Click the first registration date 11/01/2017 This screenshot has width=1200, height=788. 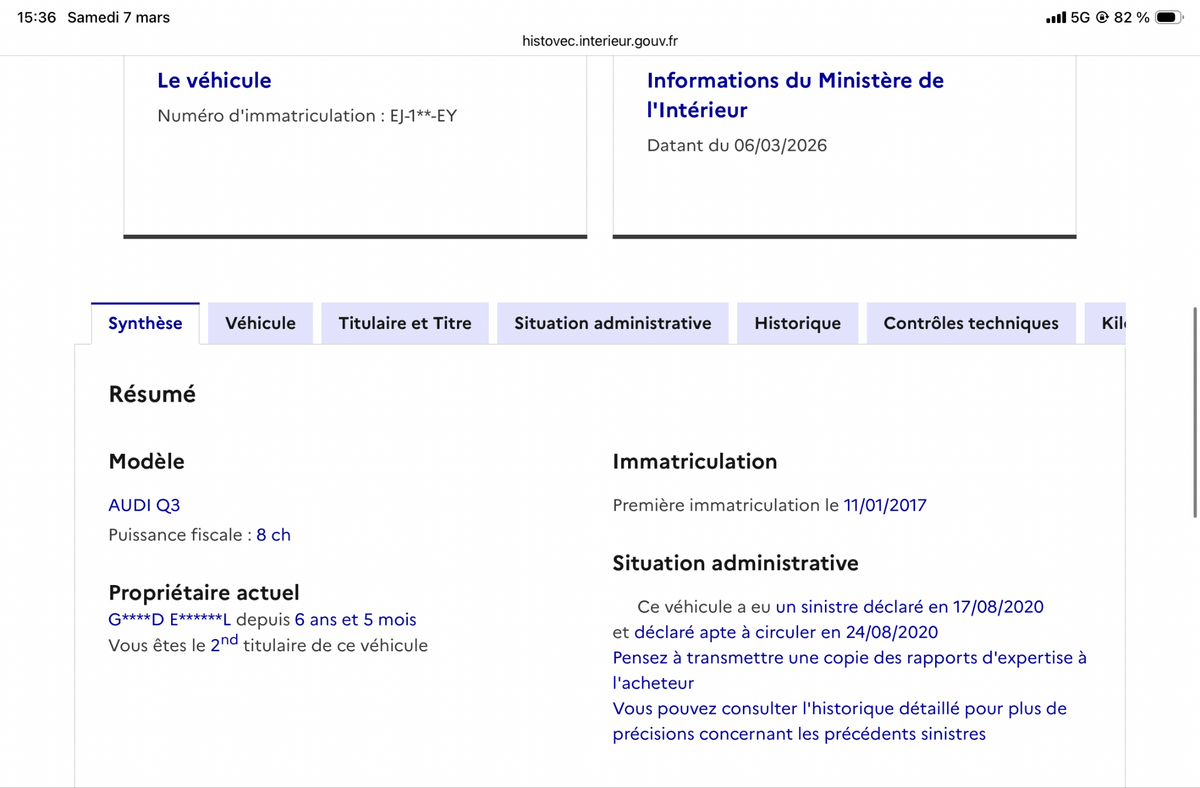(x=885, y=505)
